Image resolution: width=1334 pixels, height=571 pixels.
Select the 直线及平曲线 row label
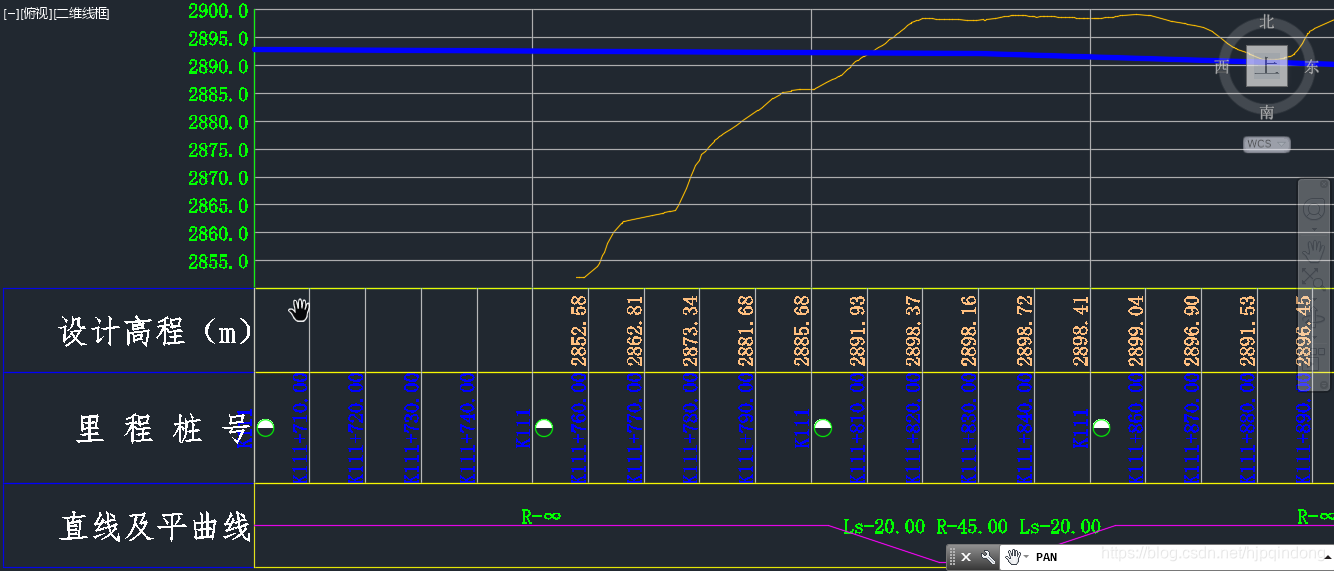click(x=155, y=526)
